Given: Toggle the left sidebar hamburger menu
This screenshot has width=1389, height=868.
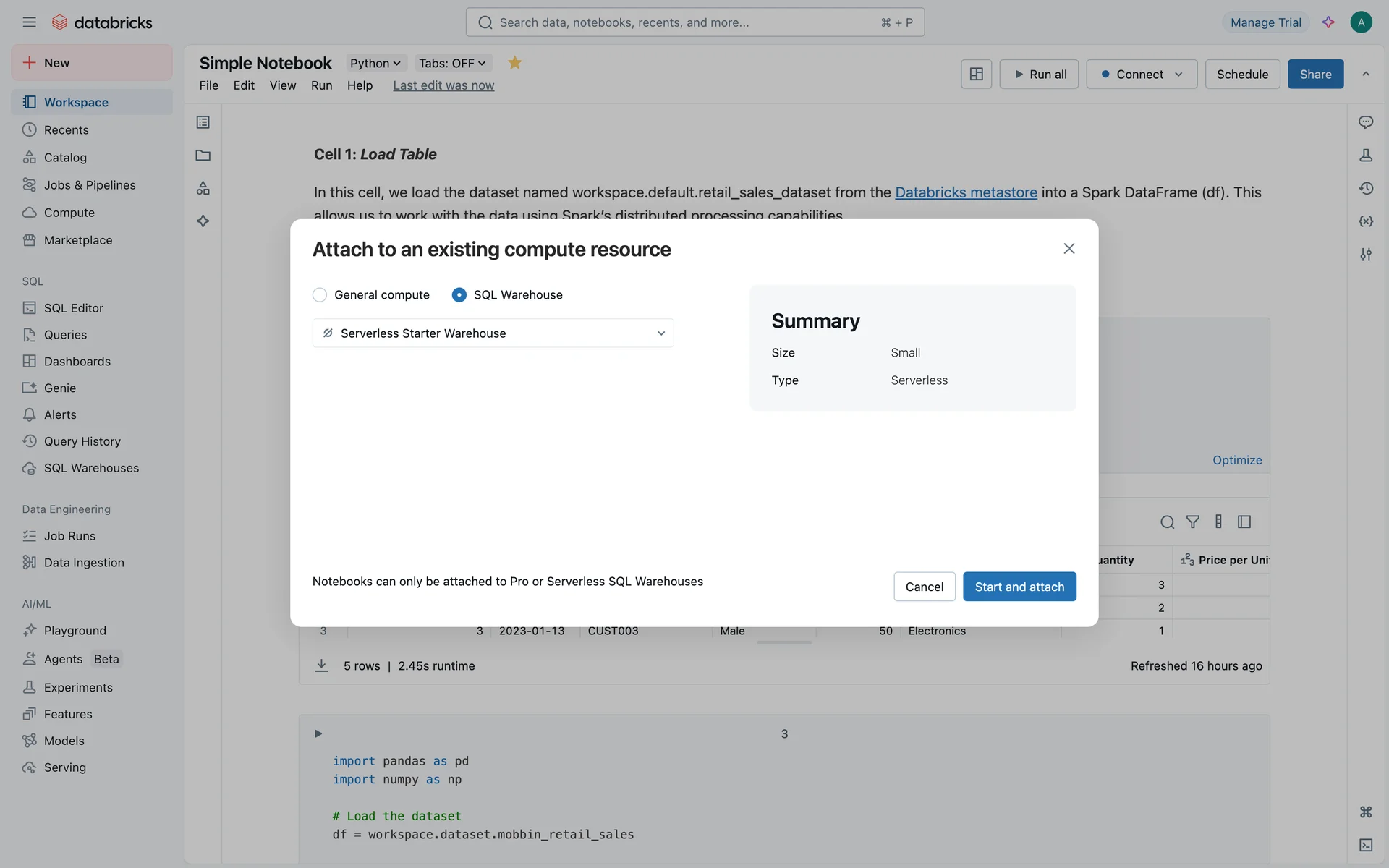Looking at the screenshot, I should coord(29,22).
